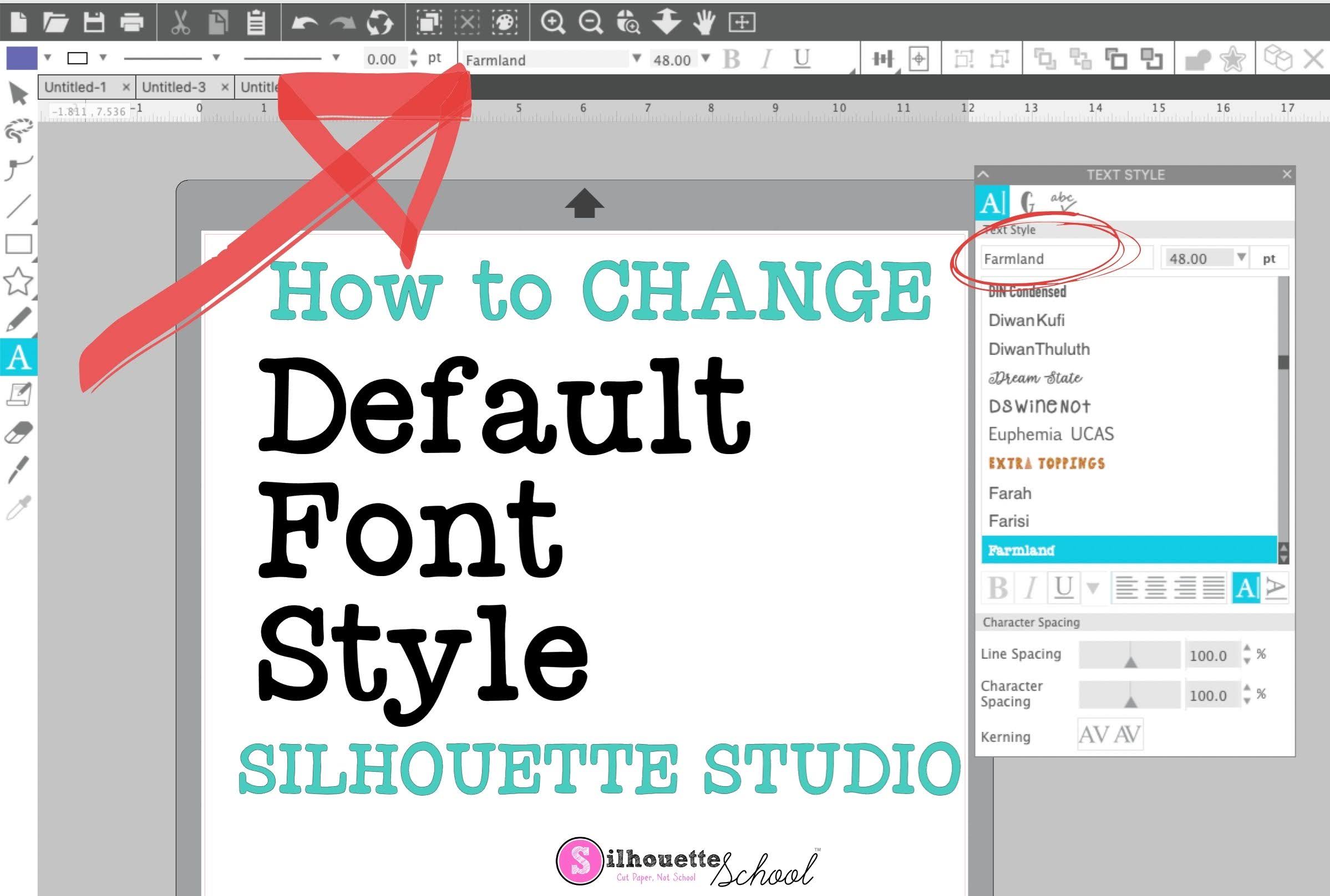Select the Draw Rectangle tool
Image resolution: width=1330 pixels, height=896 pixels.
pos(18,243)
